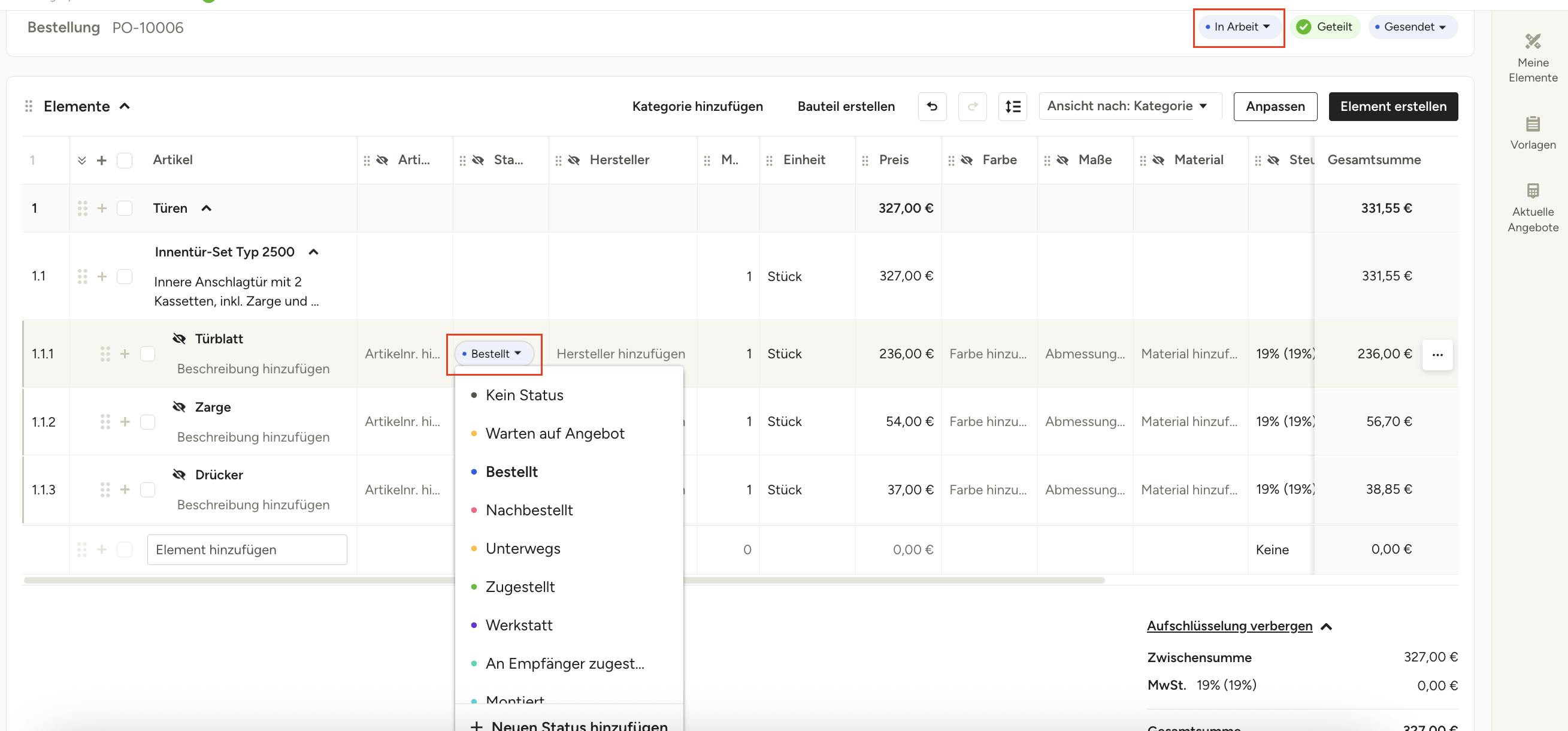Check the Türblatt row checkbox
This screenshot has width=1568, height=731.
click(x=147, y=354)
